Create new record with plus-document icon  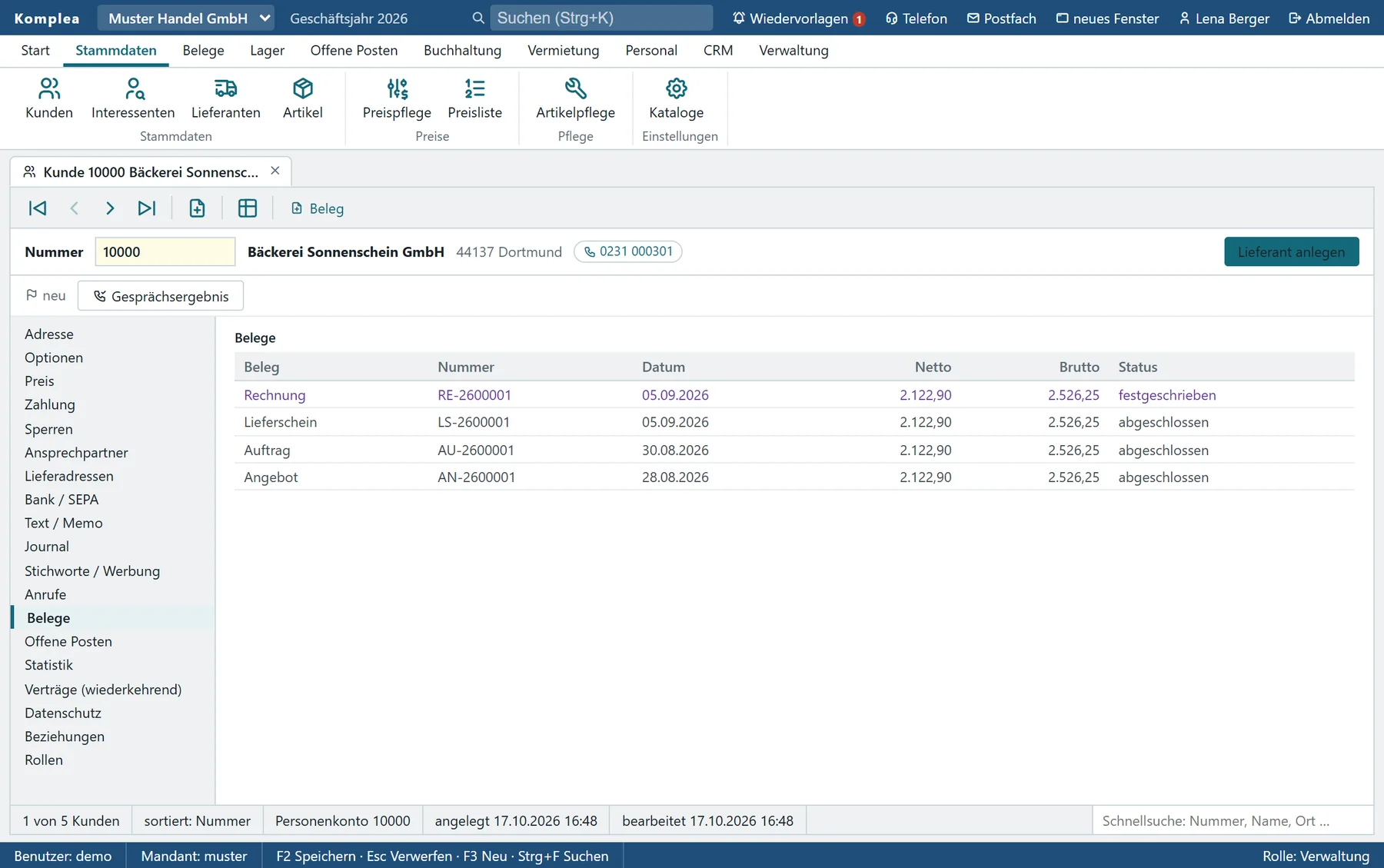point(197,208)
